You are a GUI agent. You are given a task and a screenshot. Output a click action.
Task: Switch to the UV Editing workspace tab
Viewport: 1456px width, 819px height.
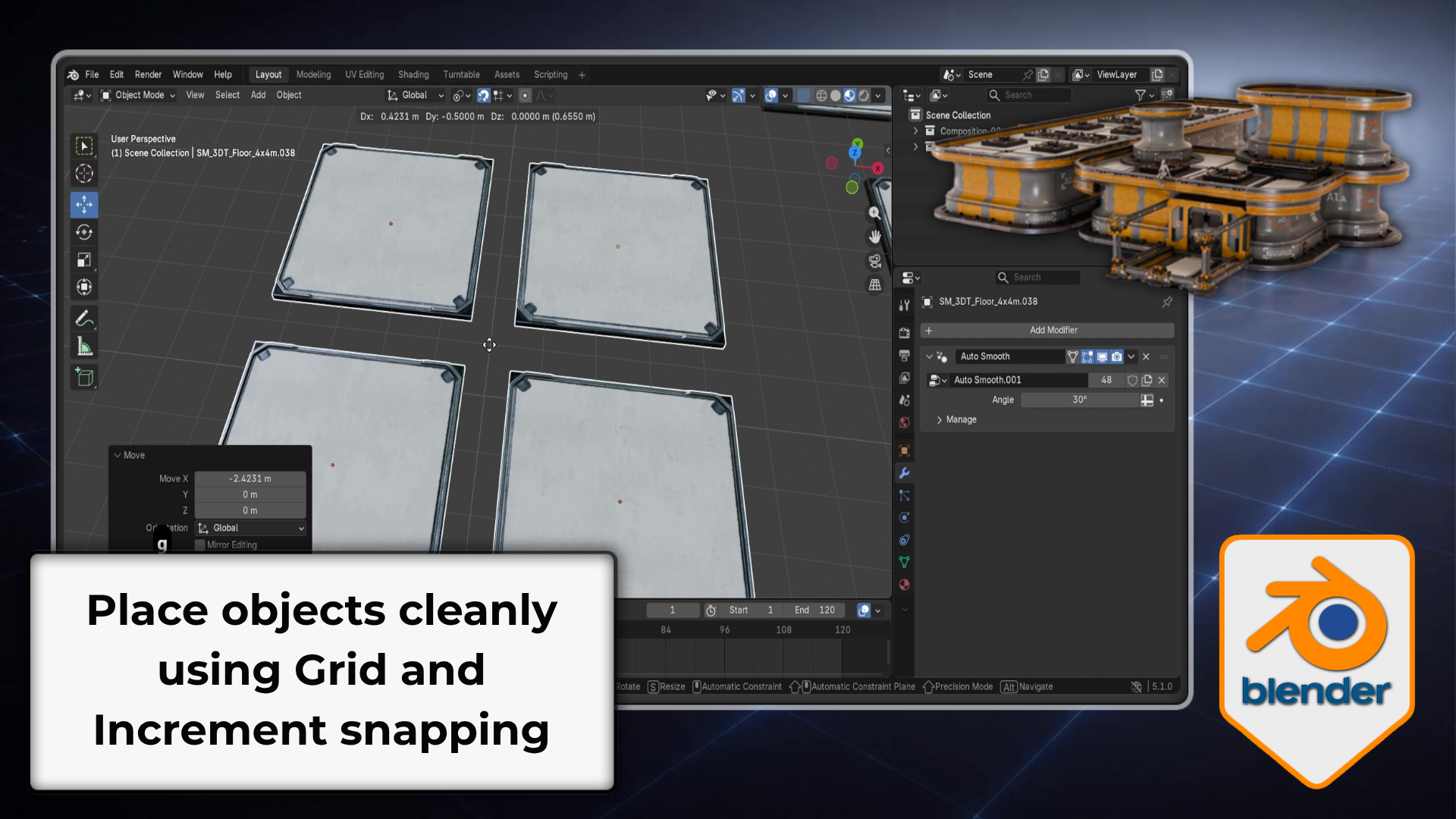pyautogui.click(x=364, y=74)
